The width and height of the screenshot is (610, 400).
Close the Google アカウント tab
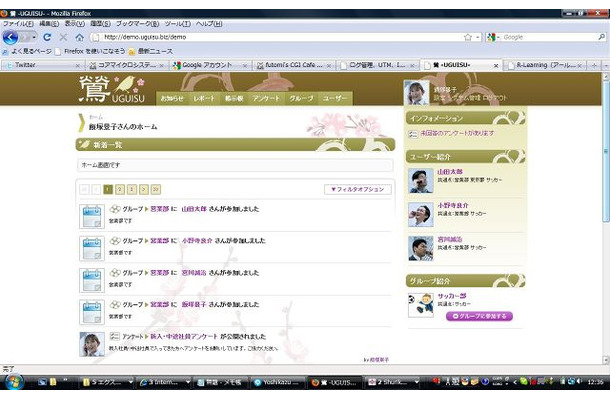tap(245, 66)
